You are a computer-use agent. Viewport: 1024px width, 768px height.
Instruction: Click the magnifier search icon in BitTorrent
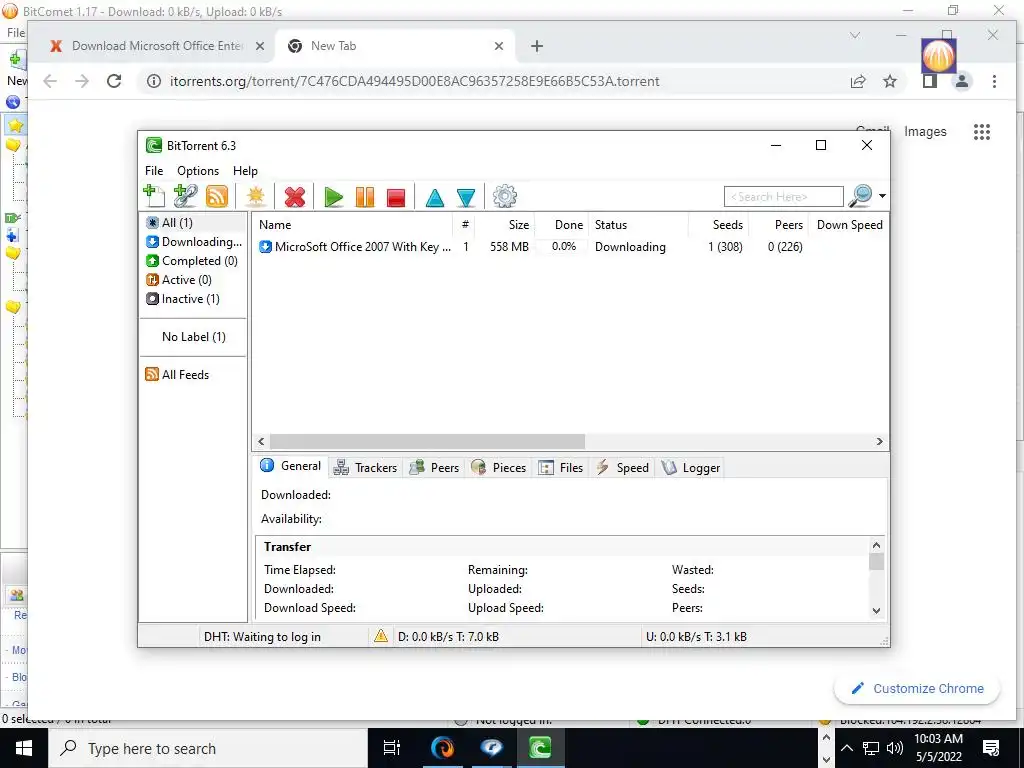click(x=860, y=196)
